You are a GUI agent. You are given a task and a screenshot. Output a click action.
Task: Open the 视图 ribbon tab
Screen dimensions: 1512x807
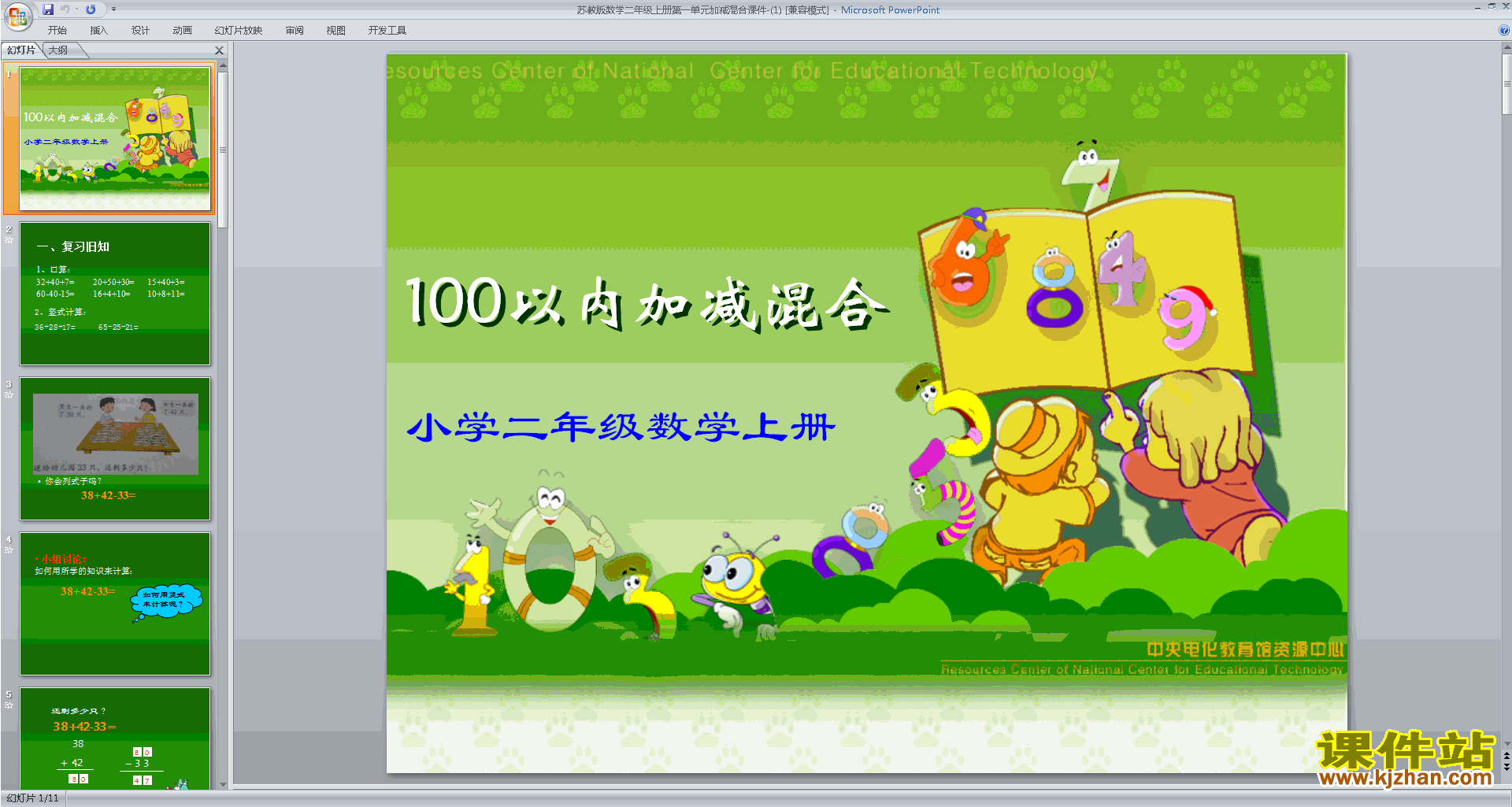(x=336, y=31)
